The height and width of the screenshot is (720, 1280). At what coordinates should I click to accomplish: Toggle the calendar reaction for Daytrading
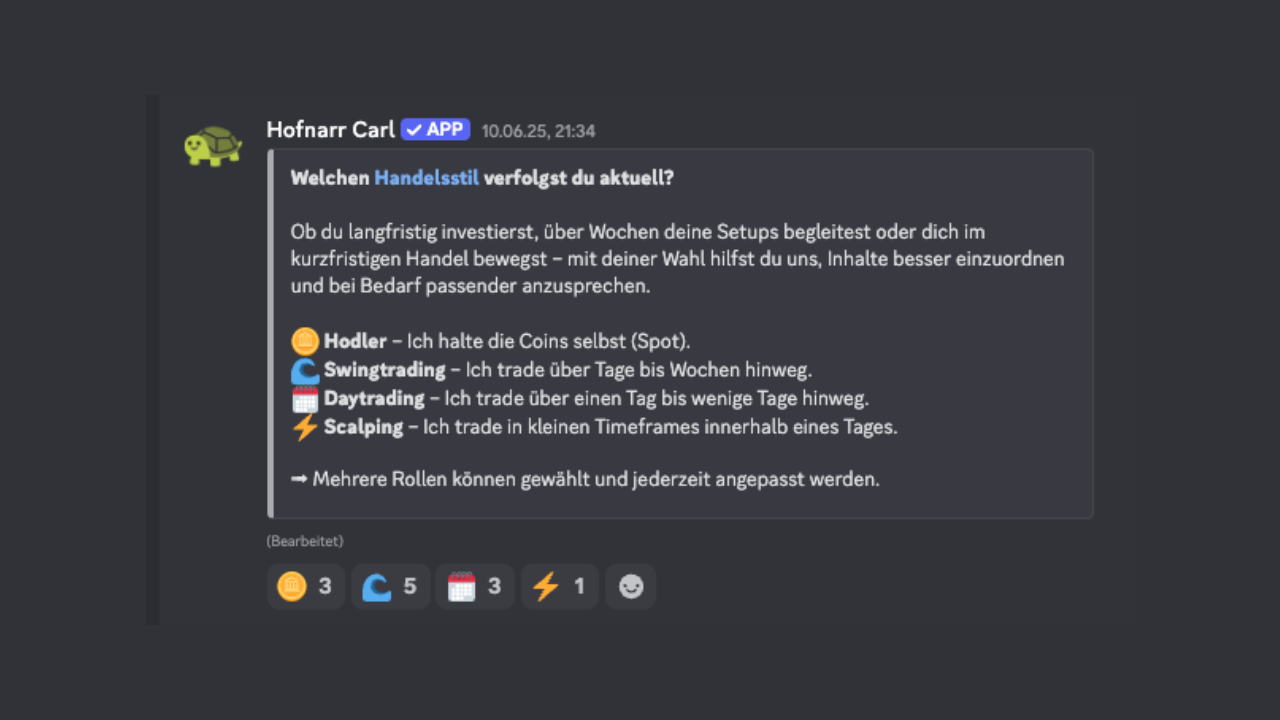[475, 586]
